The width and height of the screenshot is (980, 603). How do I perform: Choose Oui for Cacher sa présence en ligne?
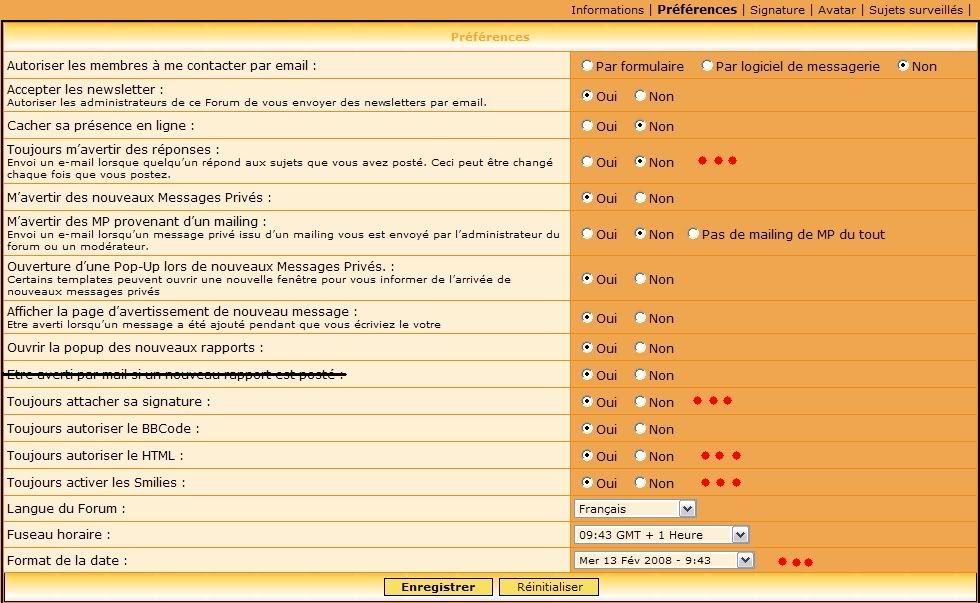coord(587,126)
